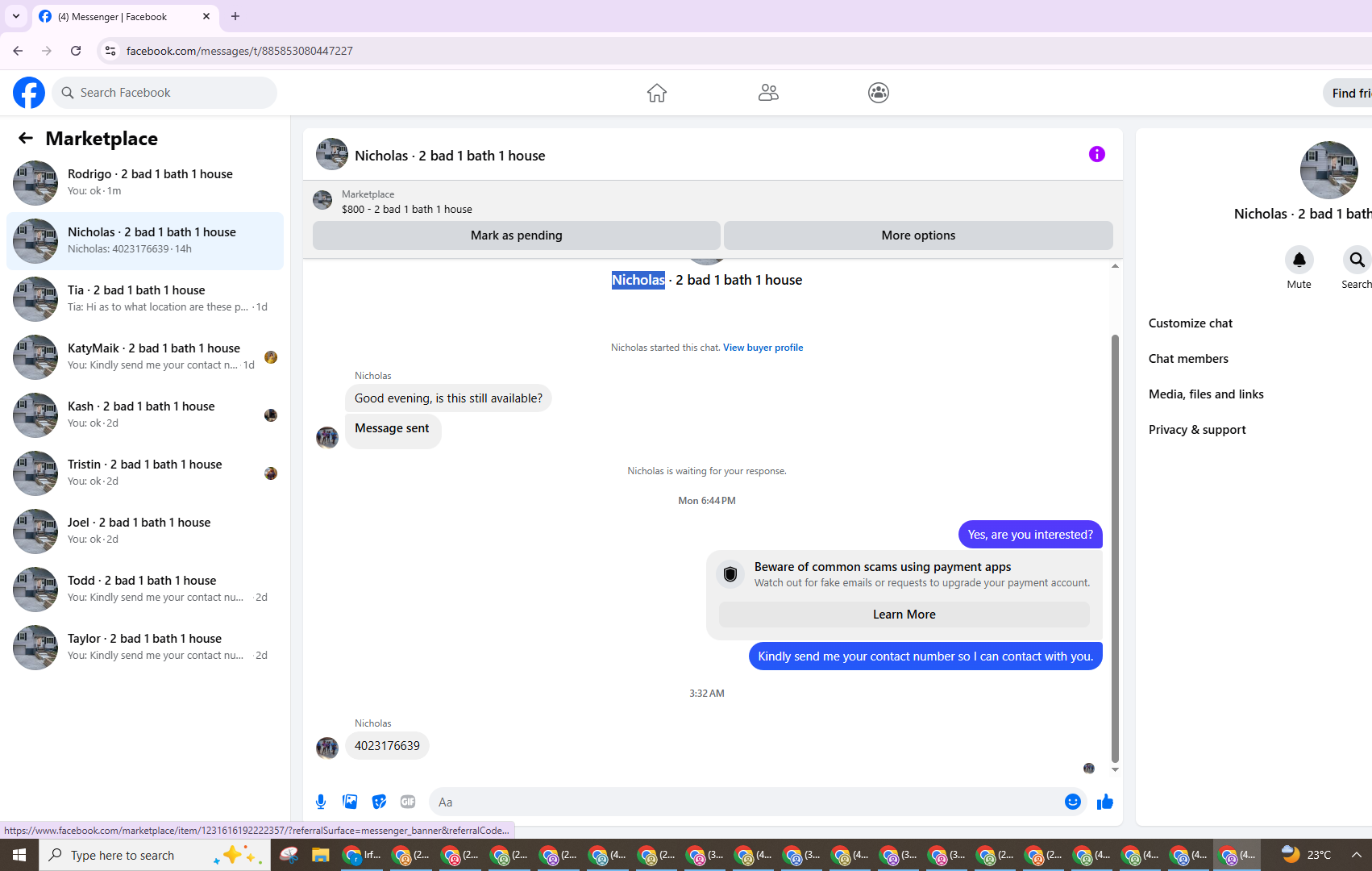Click the Facebook logo icon
Viewport: 1372px width, 871px height.
(29, 93)
